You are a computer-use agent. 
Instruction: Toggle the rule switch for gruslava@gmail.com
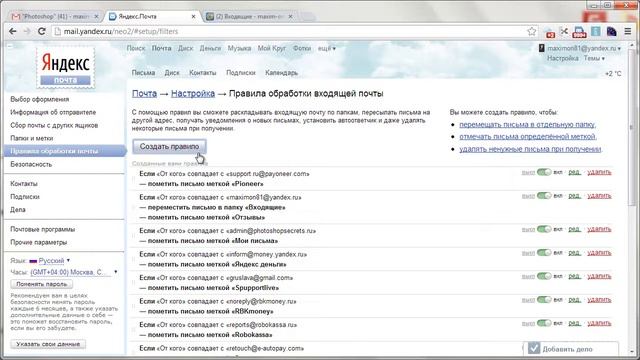pos(544,276)
